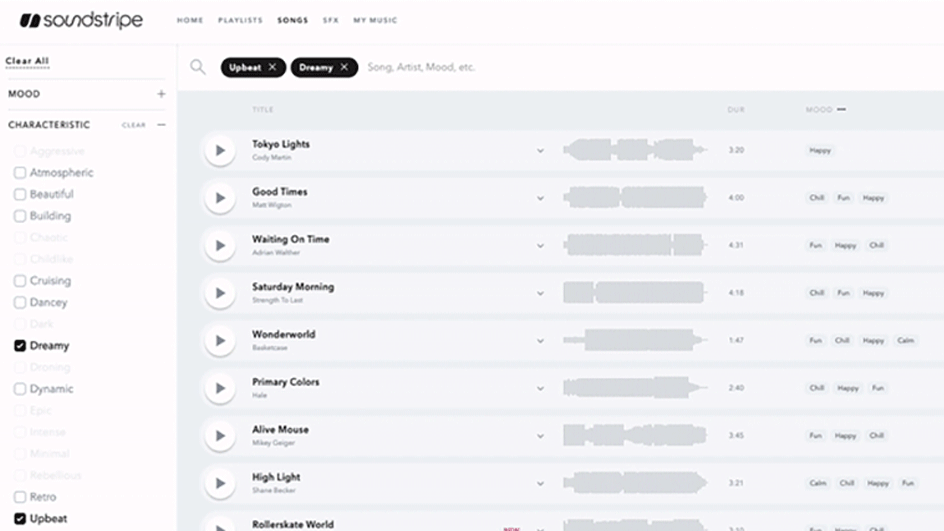
Task: Expand the Mood filter section
Action: (x=161, y=94)
